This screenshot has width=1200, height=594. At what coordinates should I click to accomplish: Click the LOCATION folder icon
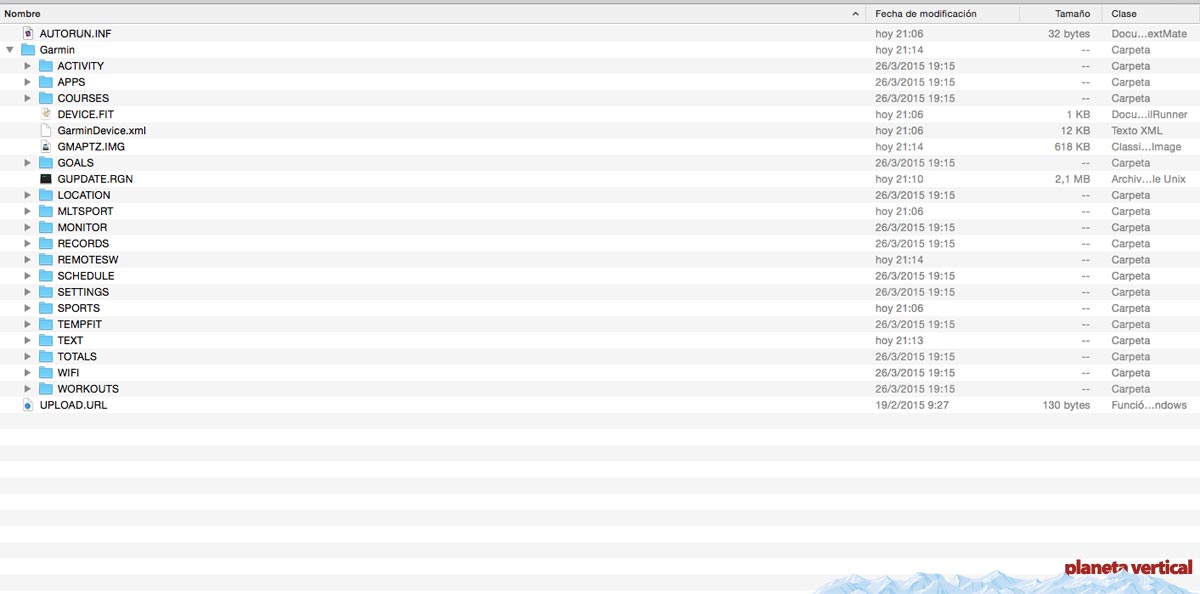[x=46, y=195]
